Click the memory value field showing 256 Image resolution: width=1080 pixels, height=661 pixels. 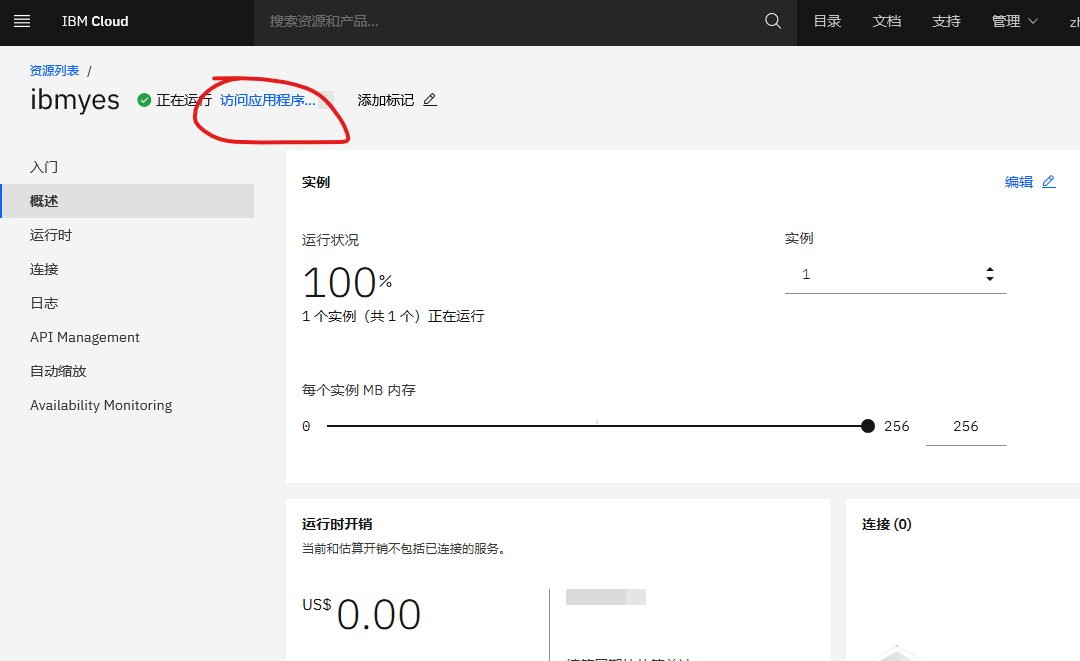966,426
